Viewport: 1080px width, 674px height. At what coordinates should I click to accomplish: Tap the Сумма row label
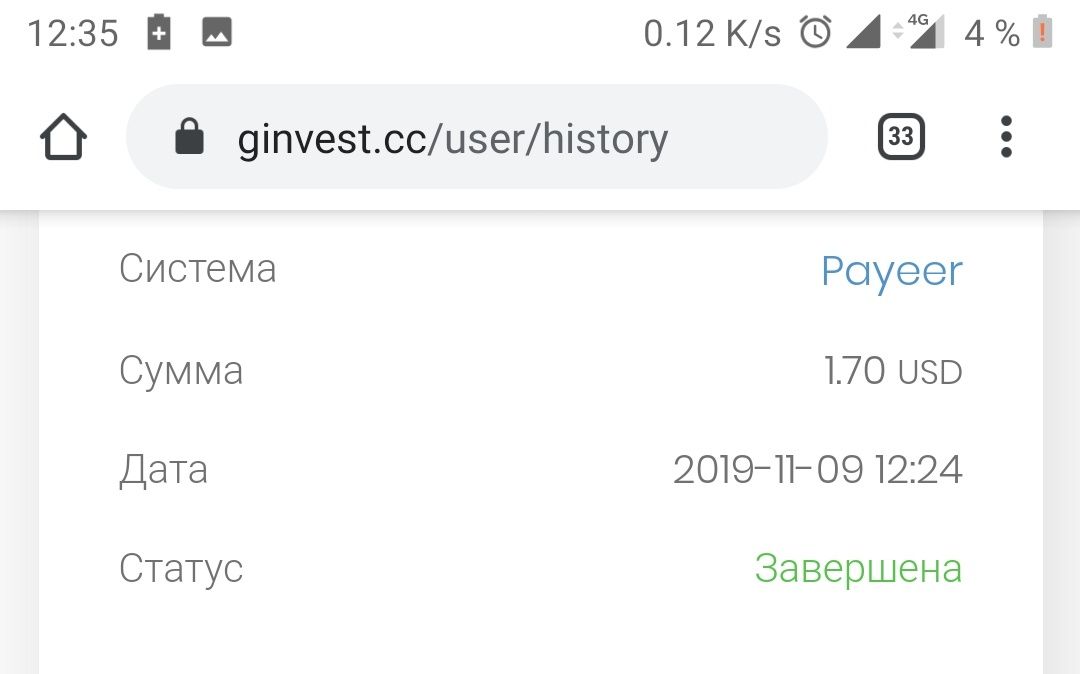[181, 371]
